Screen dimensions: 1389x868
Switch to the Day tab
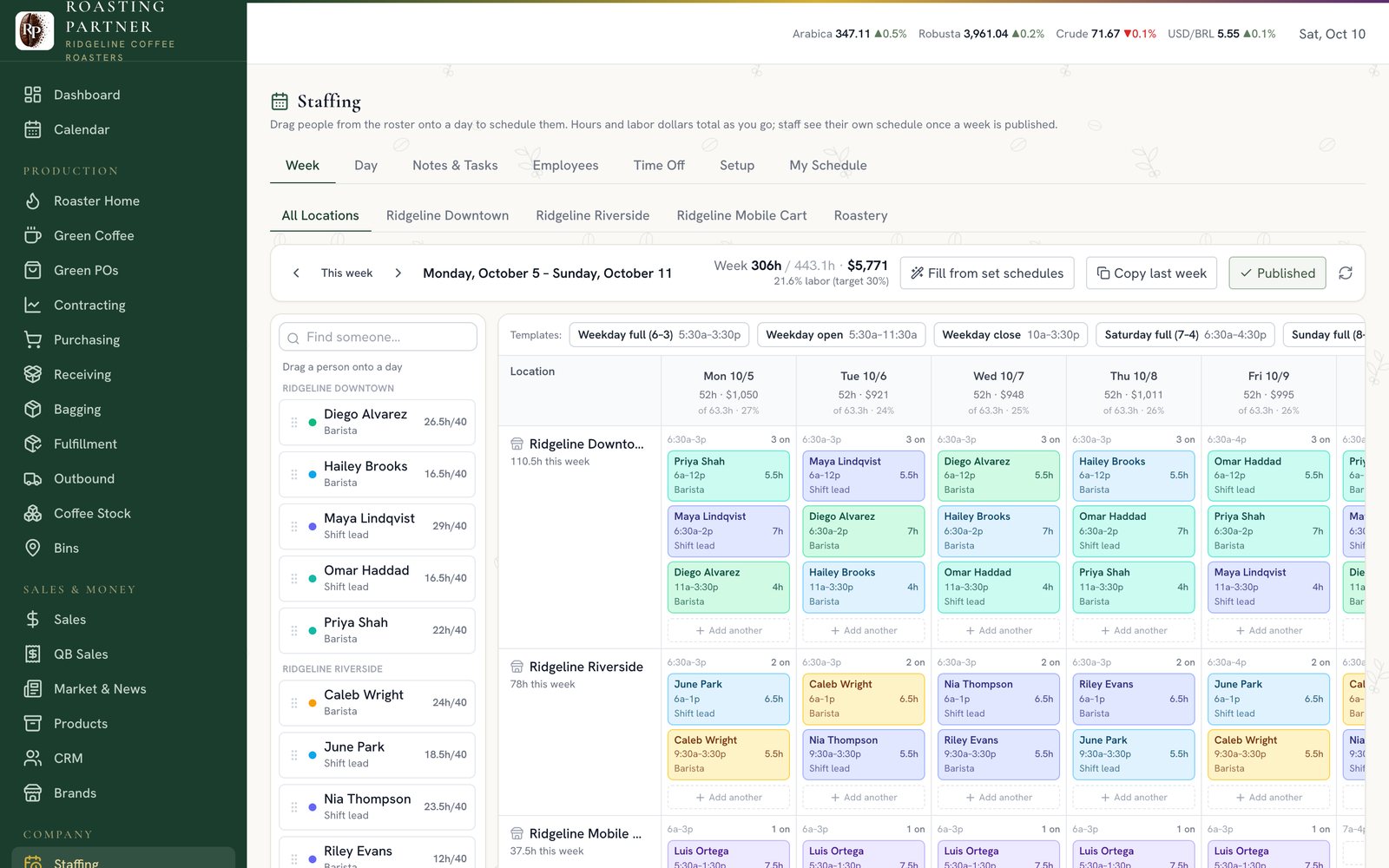(x=365, y=165)
